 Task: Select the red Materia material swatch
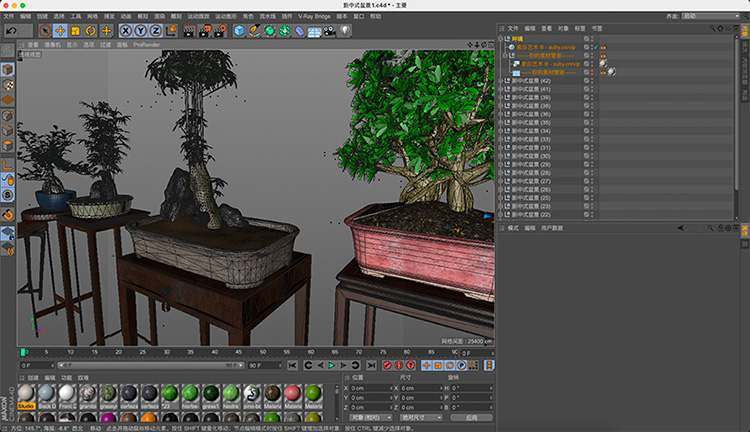tap(292, 393)
